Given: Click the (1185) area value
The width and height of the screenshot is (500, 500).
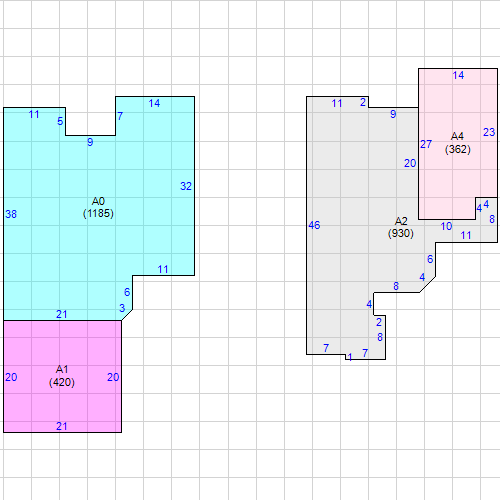Looking at the screenshot, I should [98, 213].
